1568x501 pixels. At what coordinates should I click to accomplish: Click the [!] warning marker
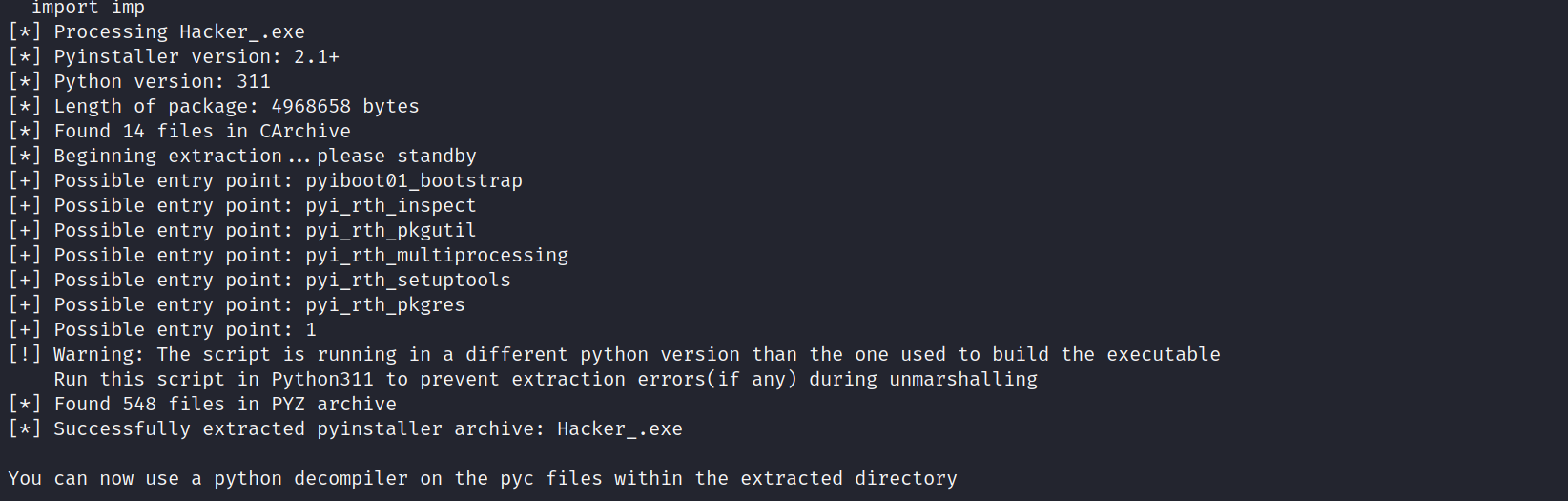pos(25,355)
